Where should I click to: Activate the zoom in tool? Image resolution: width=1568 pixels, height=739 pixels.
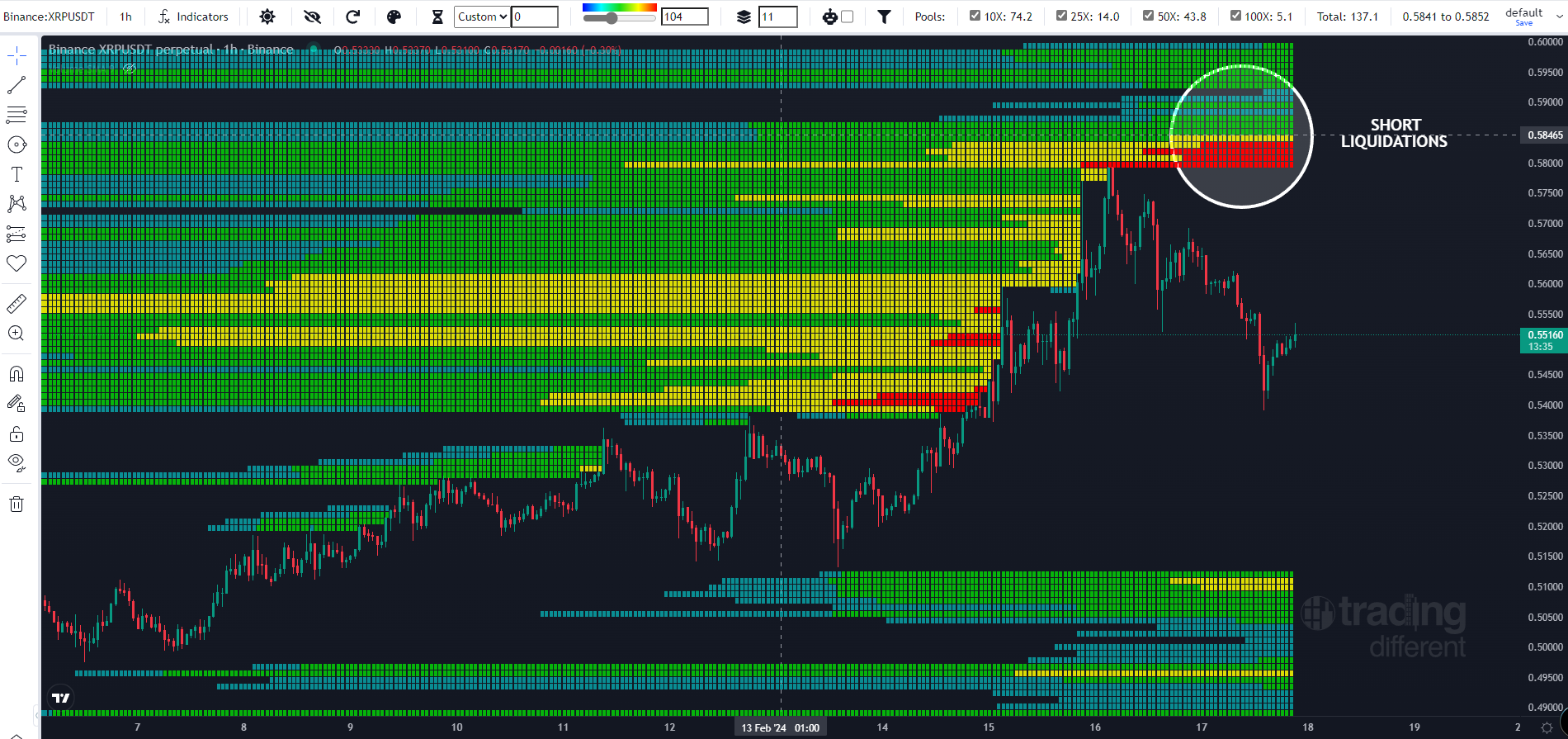(x=17, y=334)
